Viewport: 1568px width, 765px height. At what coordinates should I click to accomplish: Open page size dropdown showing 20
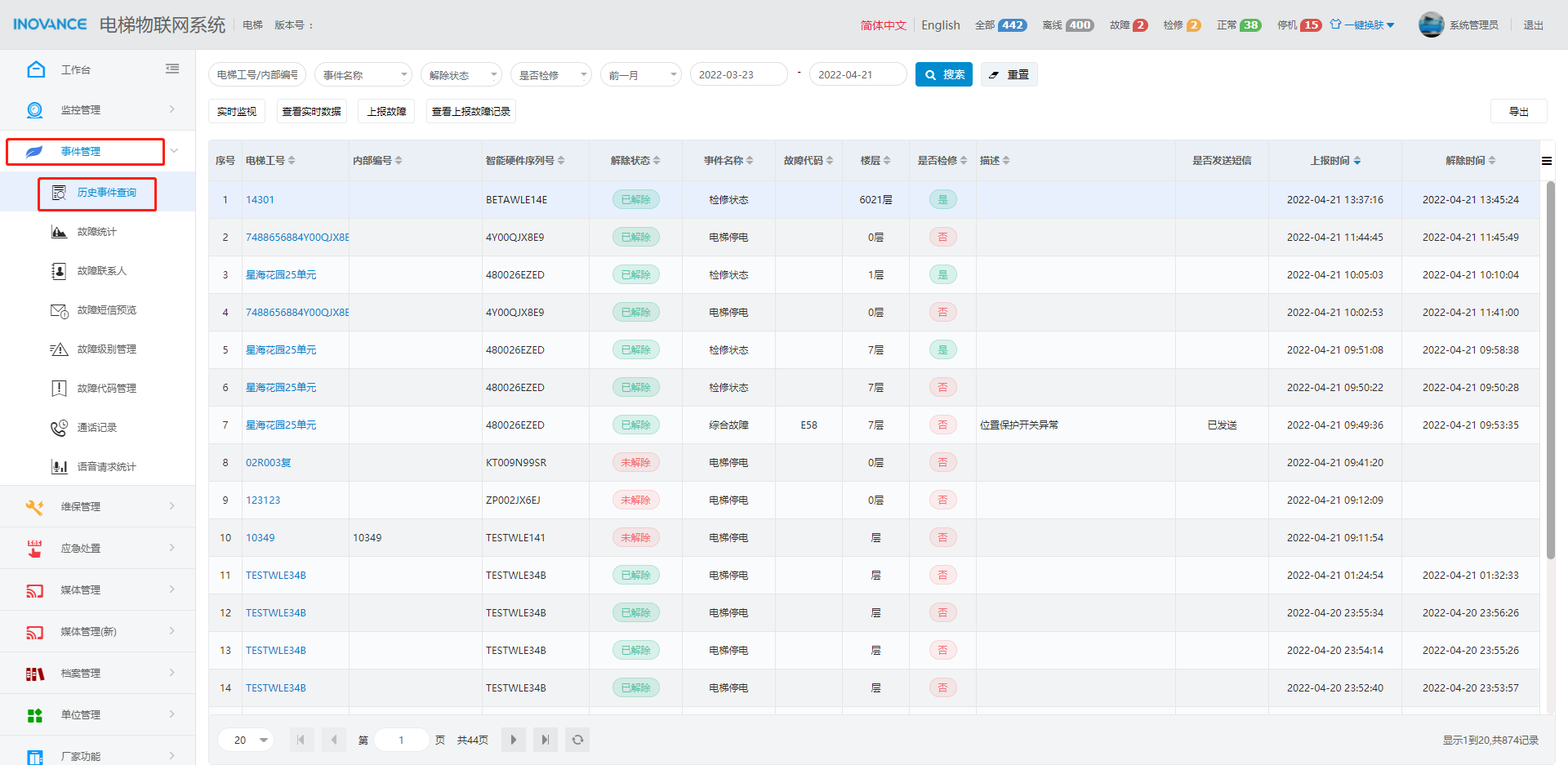click(x=246, y=740)
